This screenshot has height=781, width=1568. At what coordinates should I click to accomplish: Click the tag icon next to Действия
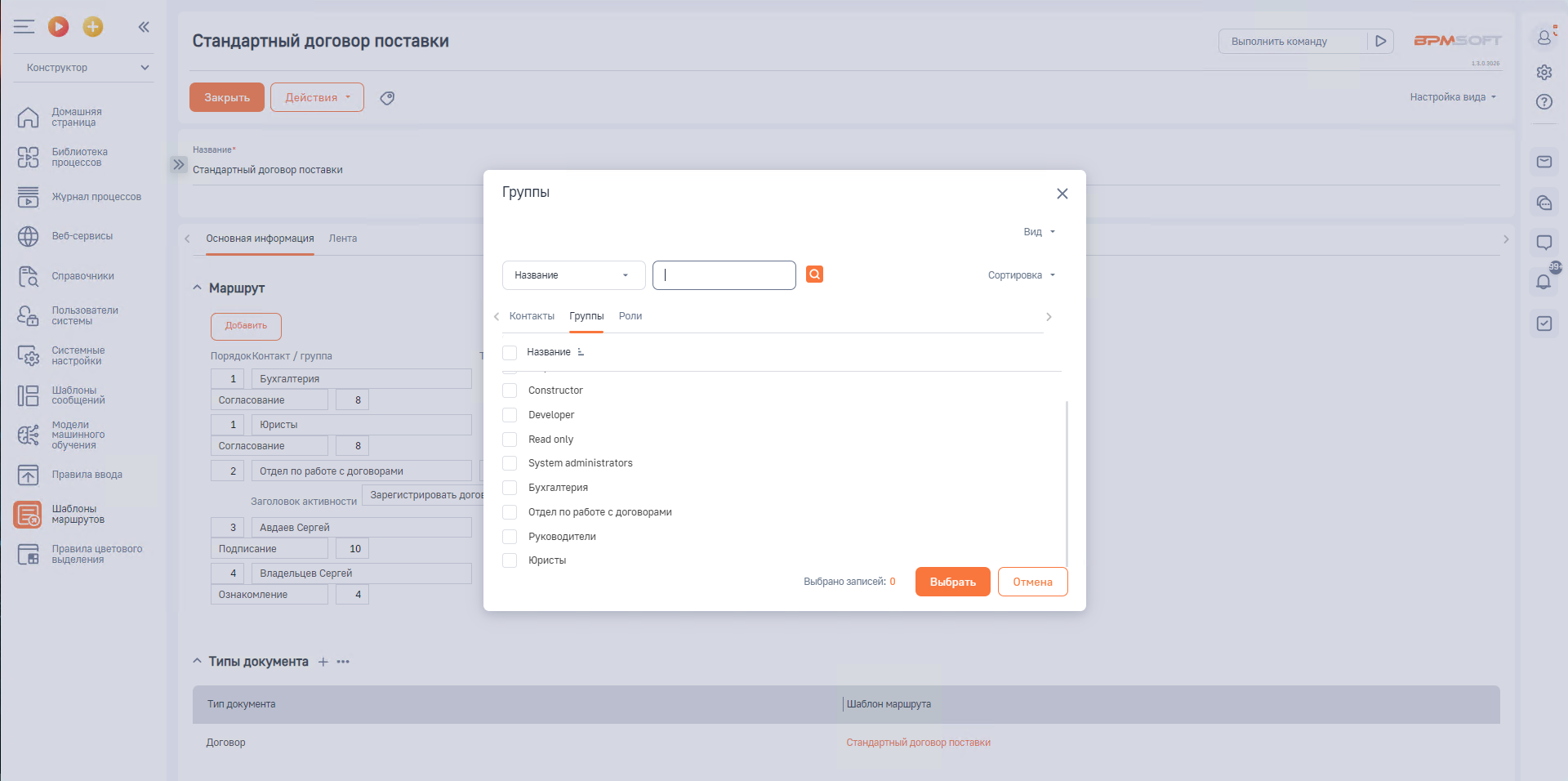[x=387, y=98]
